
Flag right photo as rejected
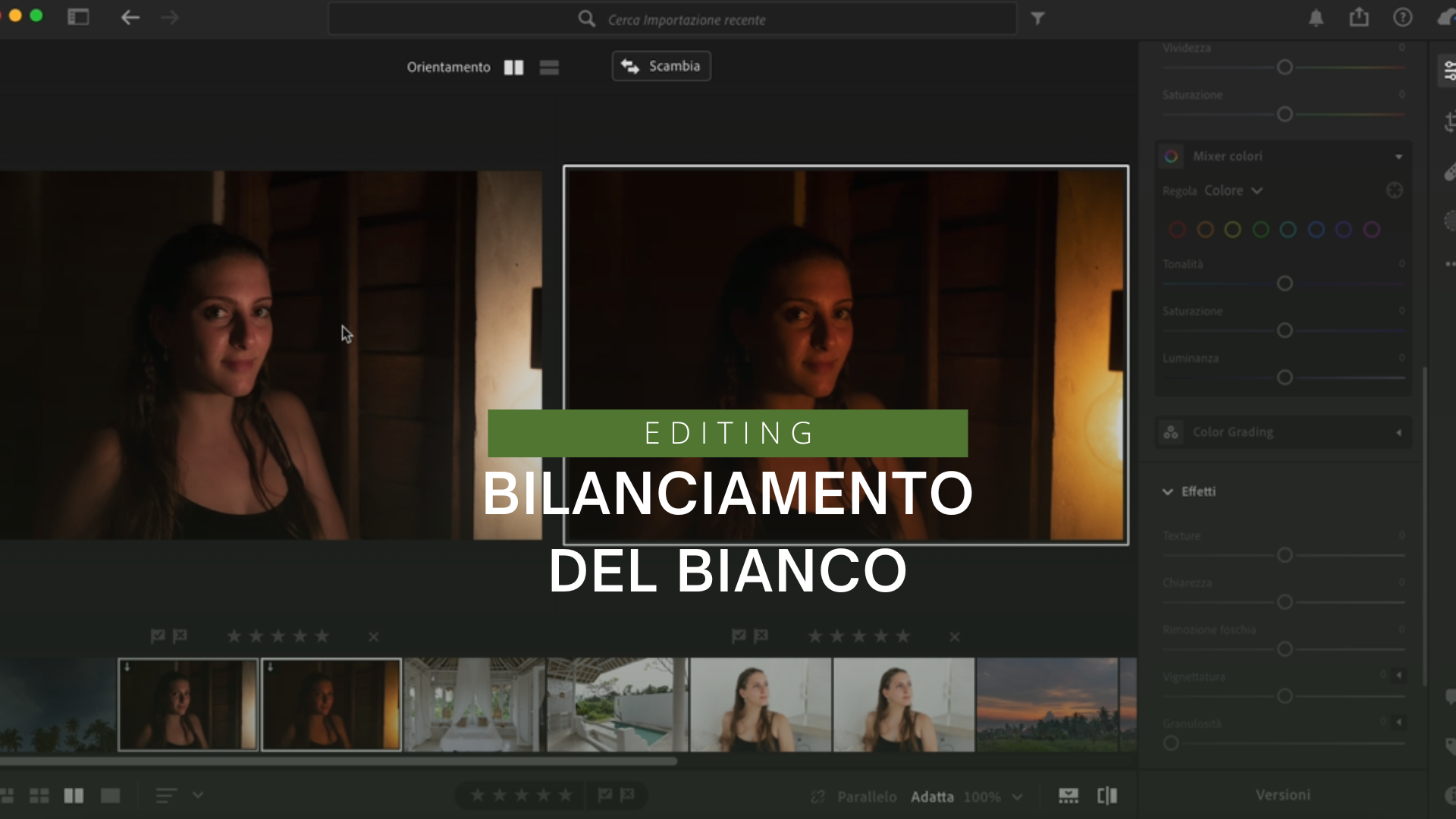click(x=761, y=636)
